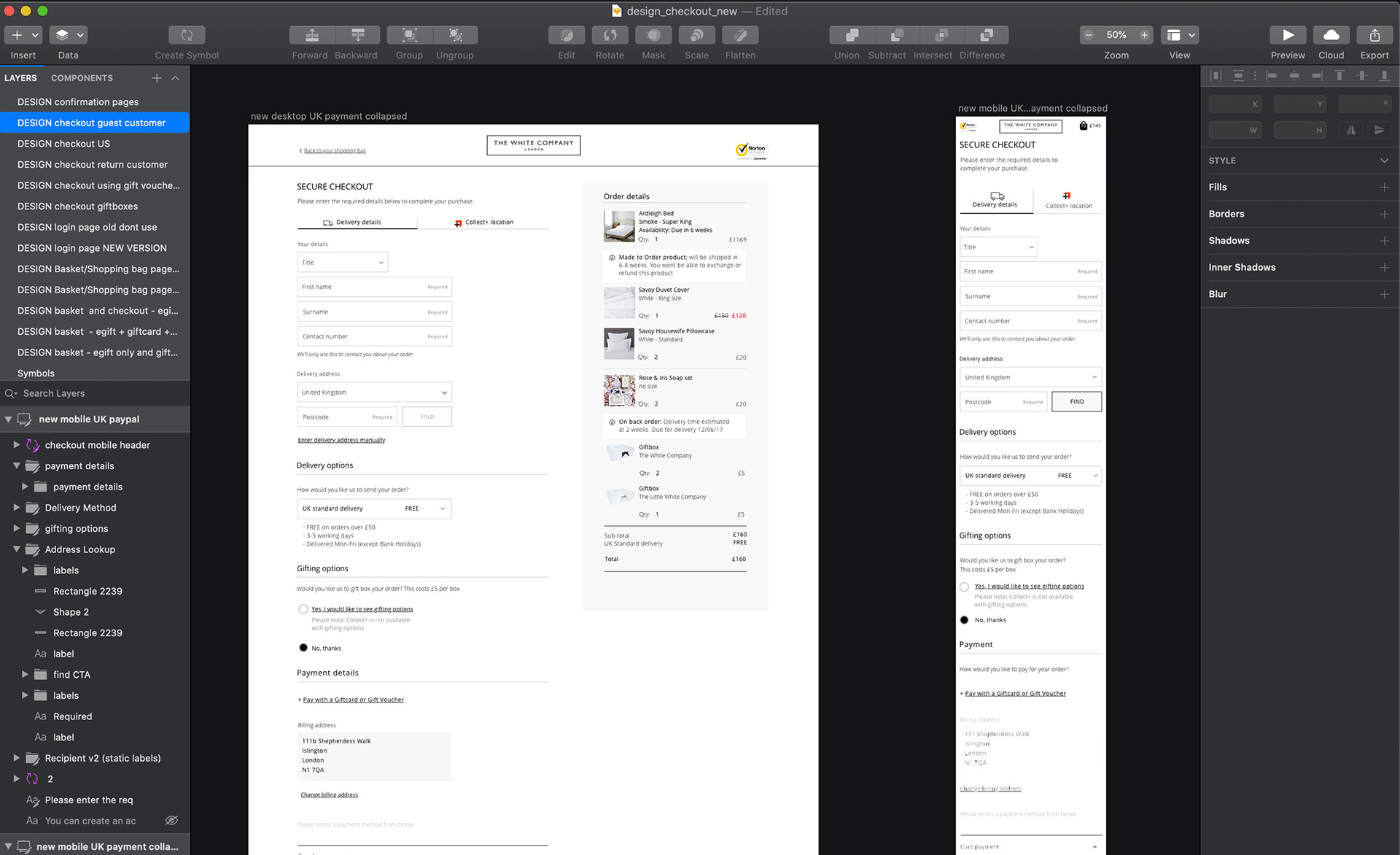
Task: Align bottom edges in the inspector
Action: (x=1384, y=75)
